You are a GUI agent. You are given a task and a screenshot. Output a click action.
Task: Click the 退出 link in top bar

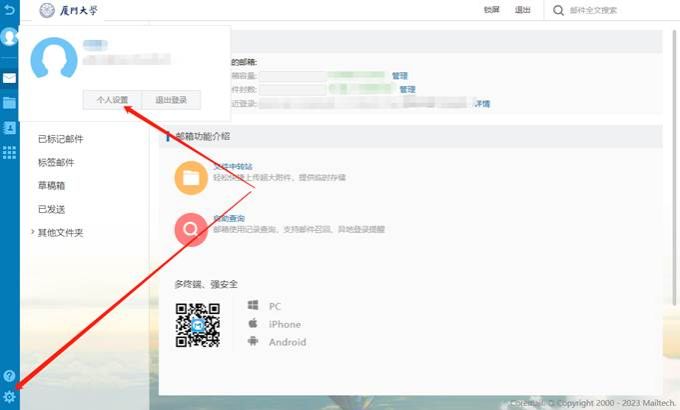point(522,10)
